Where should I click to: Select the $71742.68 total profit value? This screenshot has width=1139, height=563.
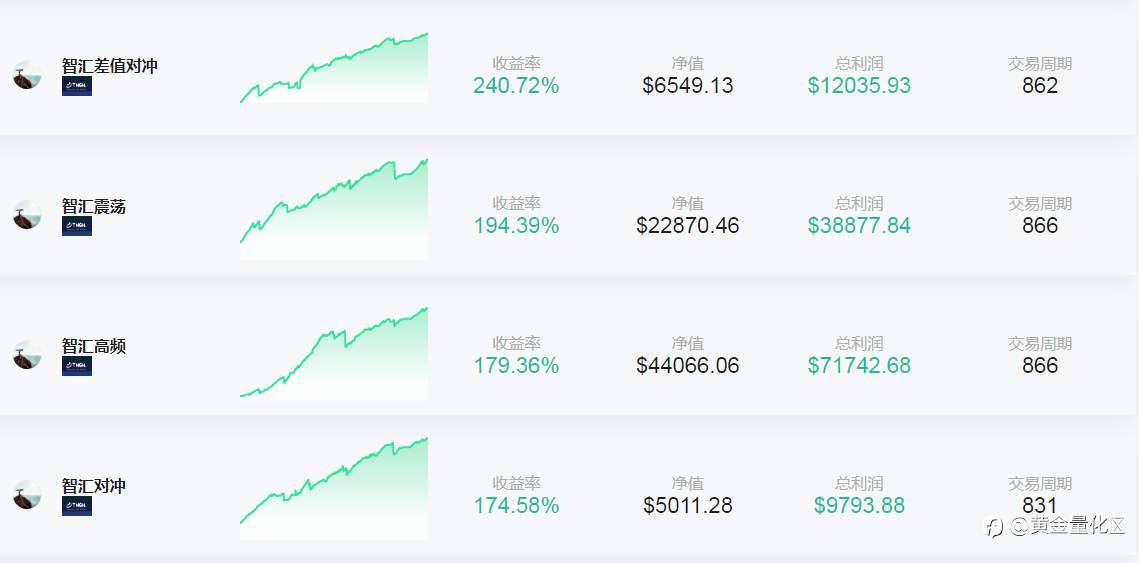point(859,365)
